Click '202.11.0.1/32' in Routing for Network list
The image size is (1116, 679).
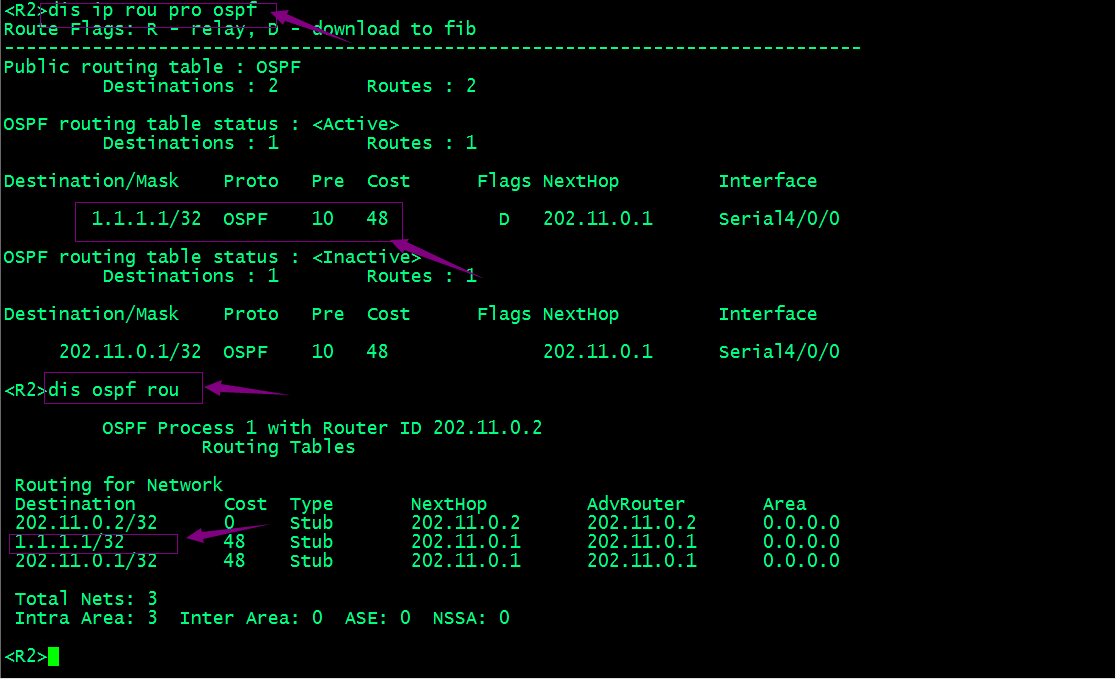coord(86,561)
